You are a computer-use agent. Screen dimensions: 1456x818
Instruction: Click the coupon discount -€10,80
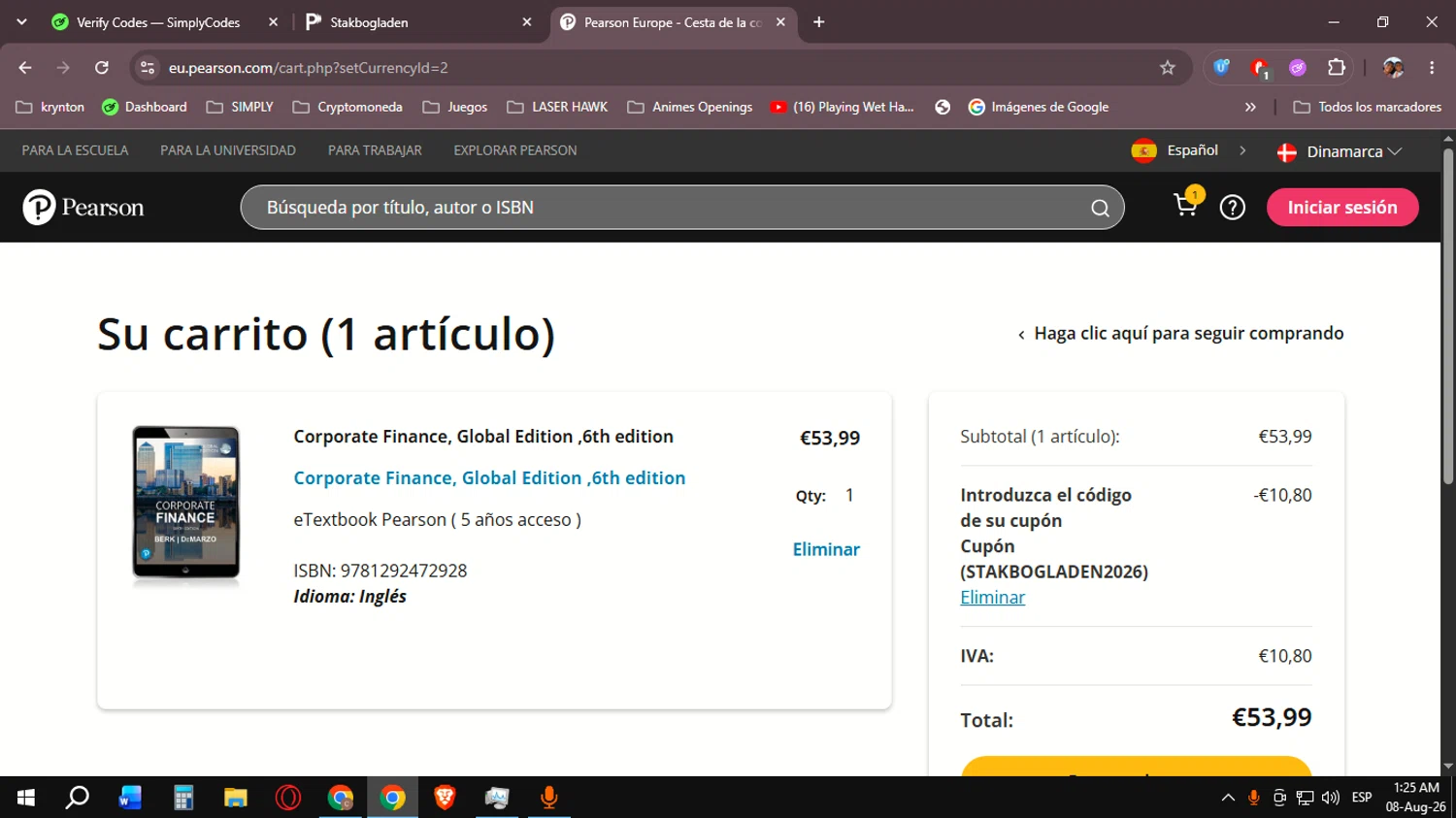[1282, 495]
